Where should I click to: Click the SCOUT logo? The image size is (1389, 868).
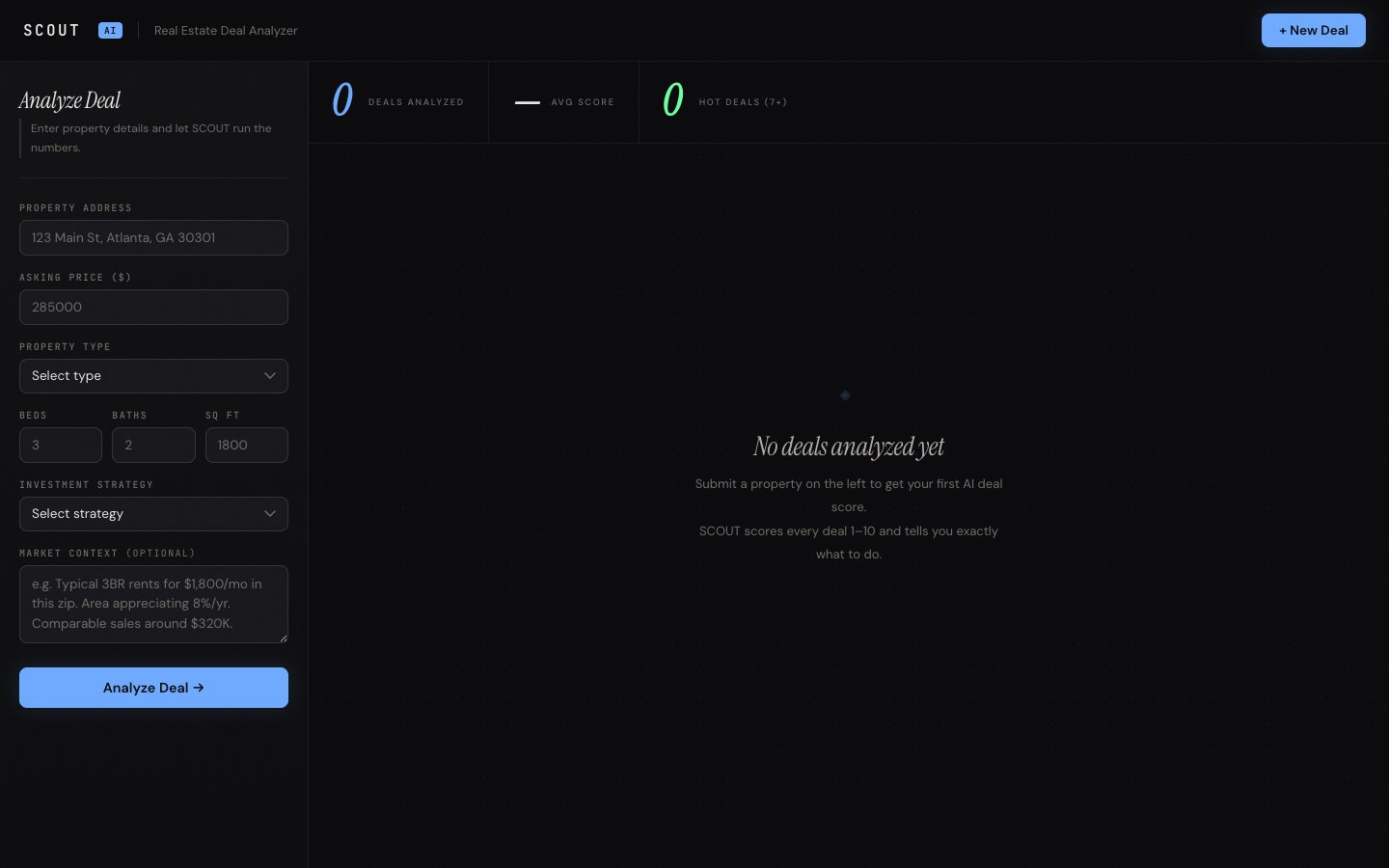click(51, 30)
